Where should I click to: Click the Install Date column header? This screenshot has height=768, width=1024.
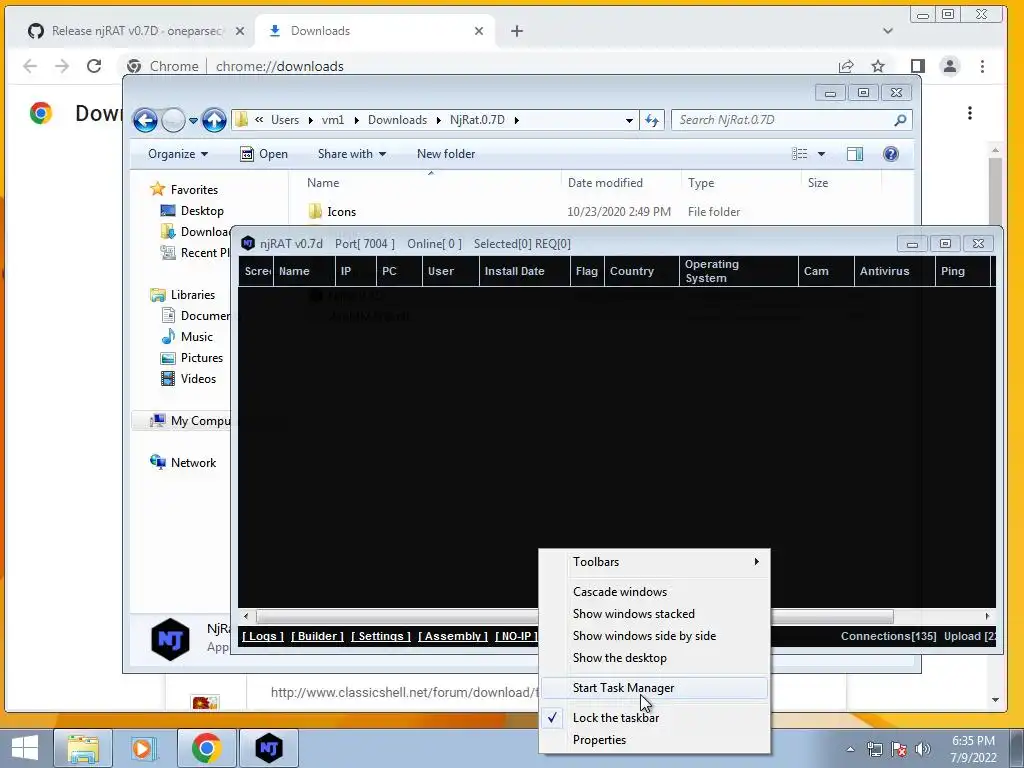[524, 271]
